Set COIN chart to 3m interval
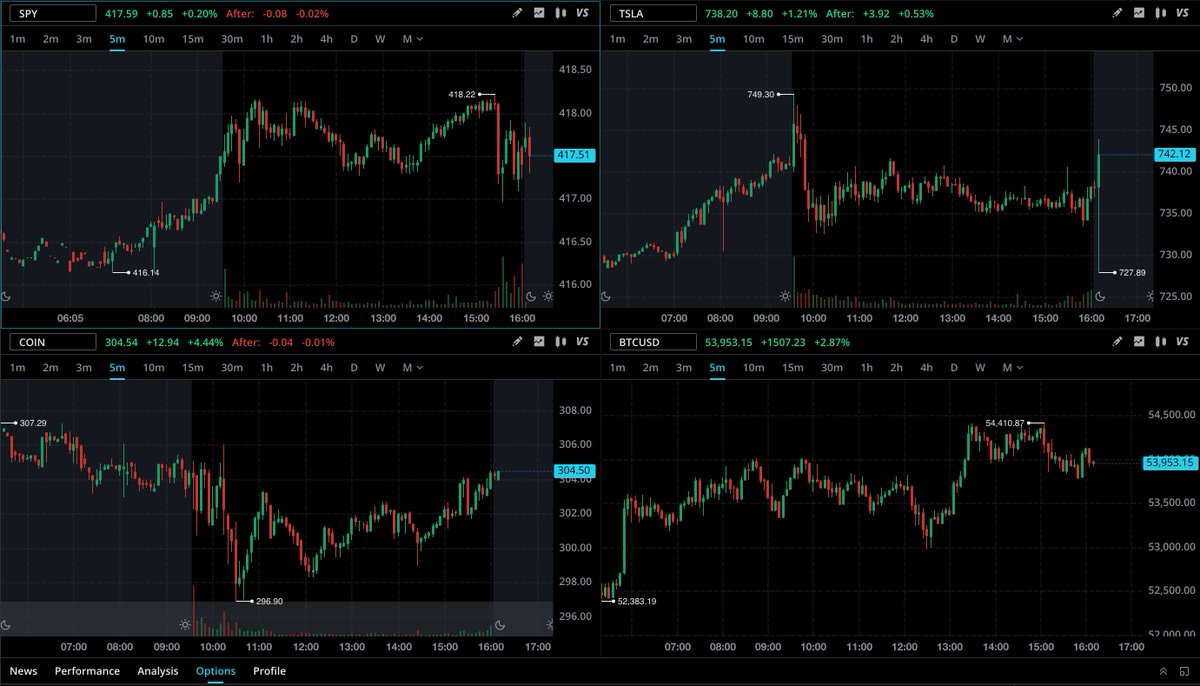This screenshot has height=686, width=1200. (x=83, y=367)
